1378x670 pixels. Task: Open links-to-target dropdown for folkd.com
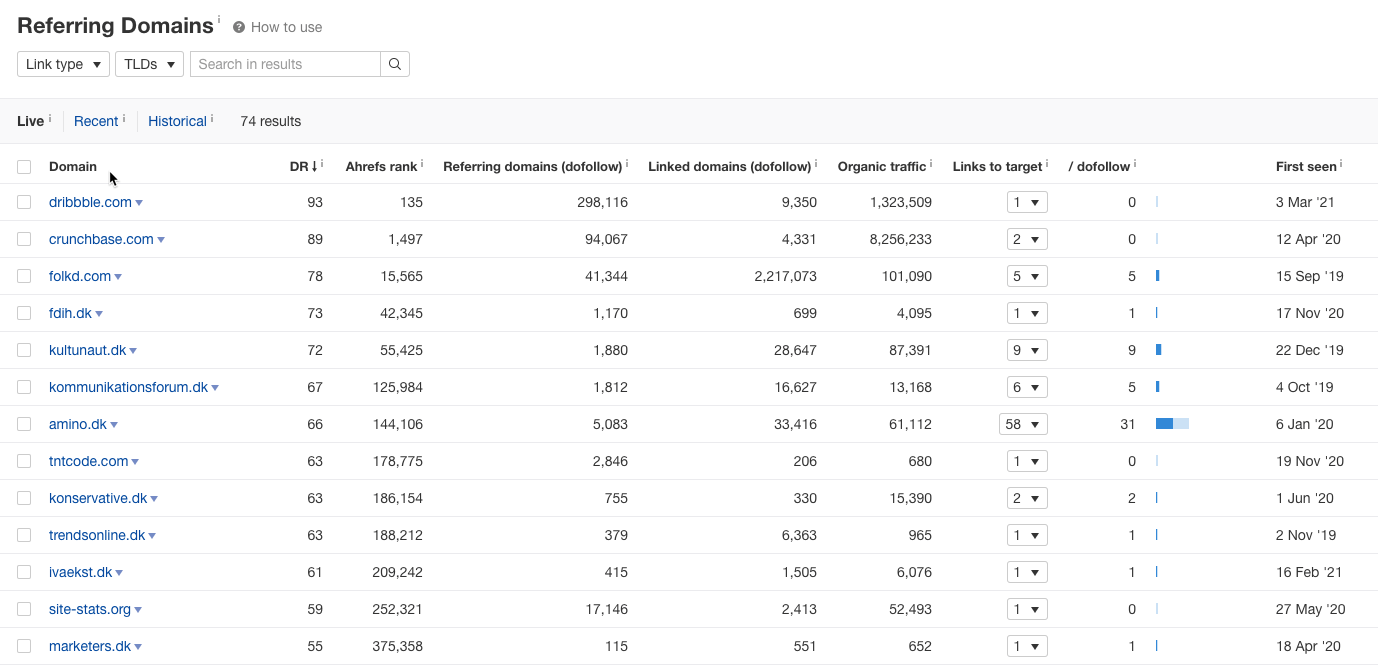click(1027, 276)
